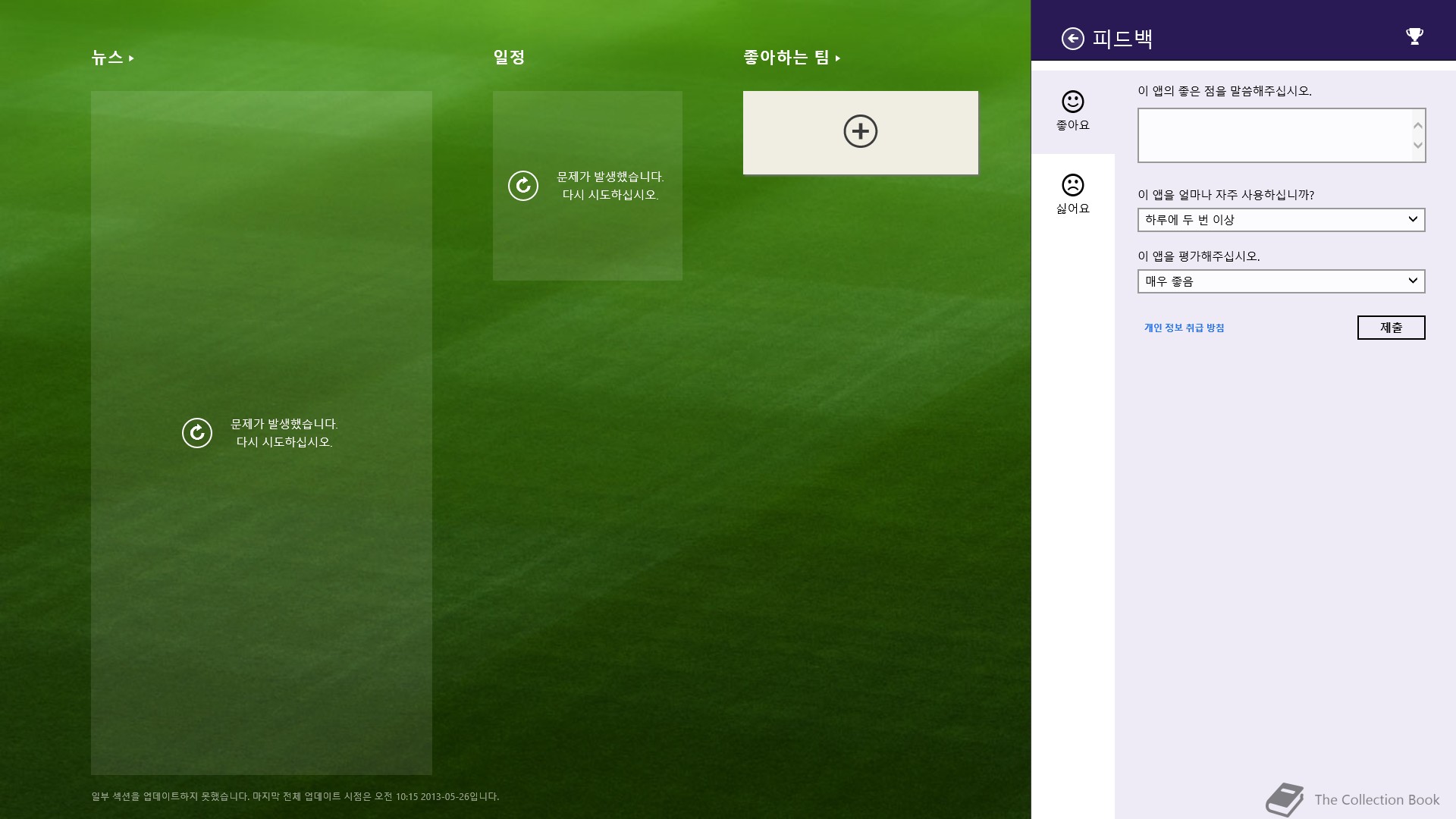Screen dimensions: 1456x819
Task: Add a favorite team with the plus icon
Action: click(x=860, y=132)
